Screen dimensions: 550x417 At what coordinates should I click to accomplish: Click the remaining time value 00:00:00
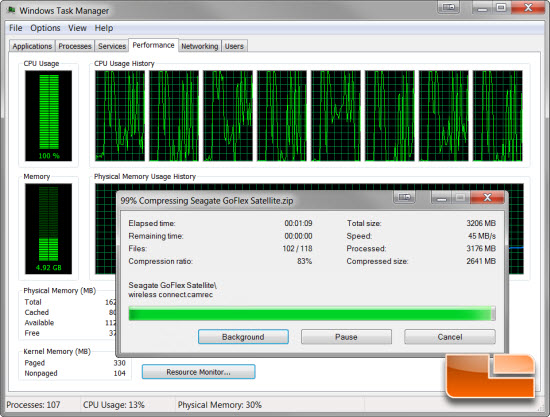(x=298, y=236)
